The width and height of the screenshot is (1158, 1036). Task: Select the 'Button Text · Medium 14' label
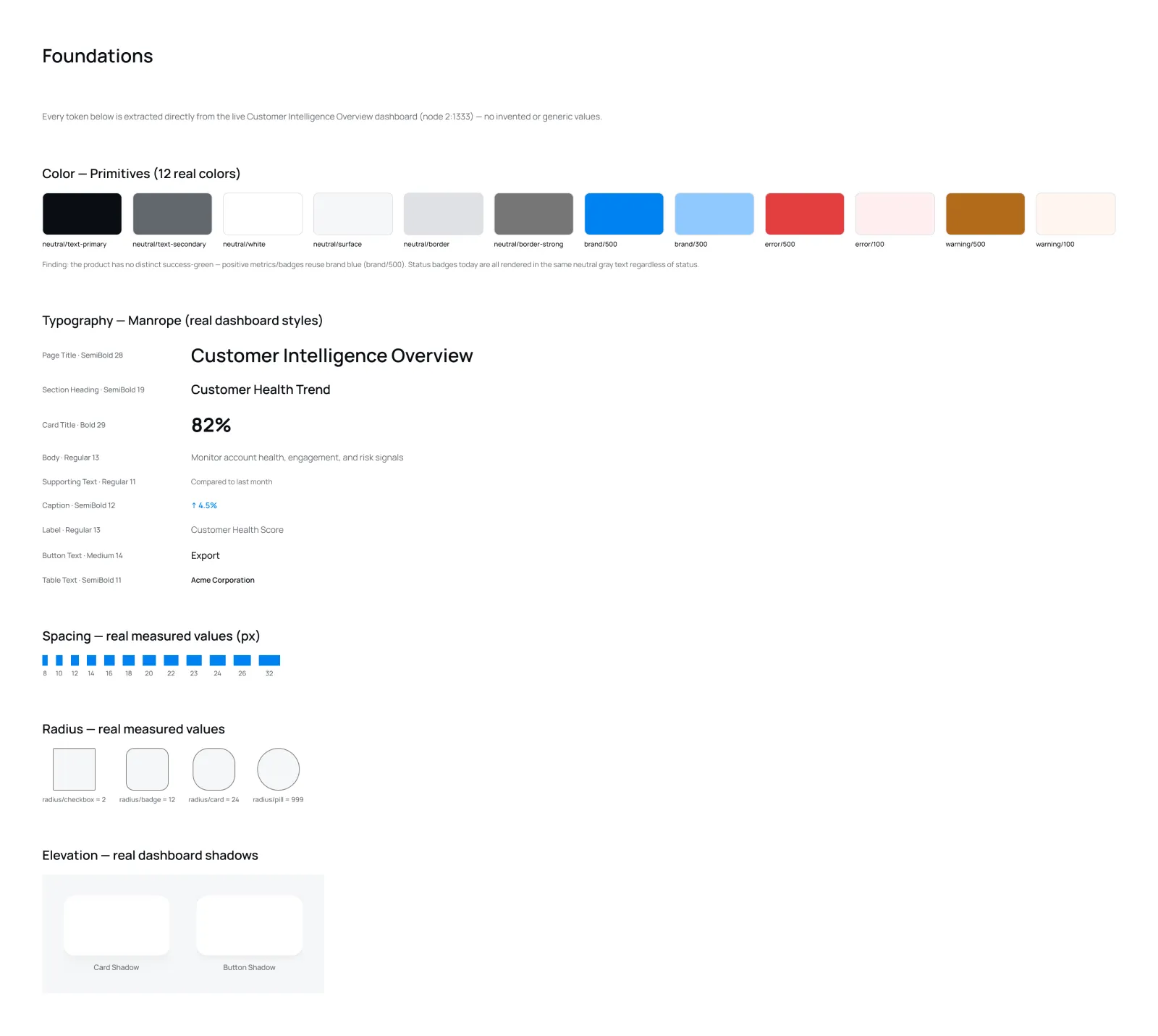tap(83, 555)
